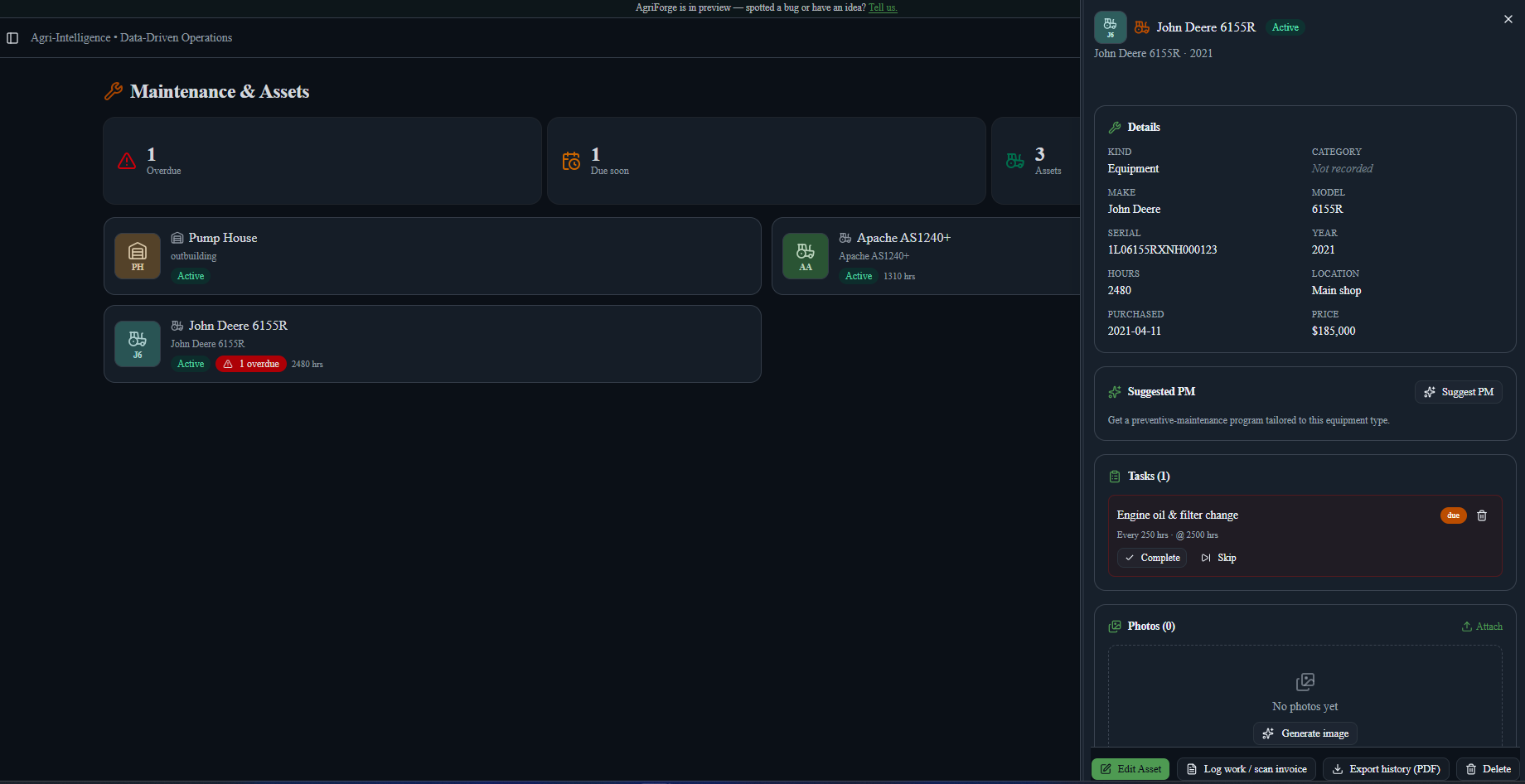Click the Suggest PM button
Viewport: 1525px width, 784px height.
[1459, 392]
